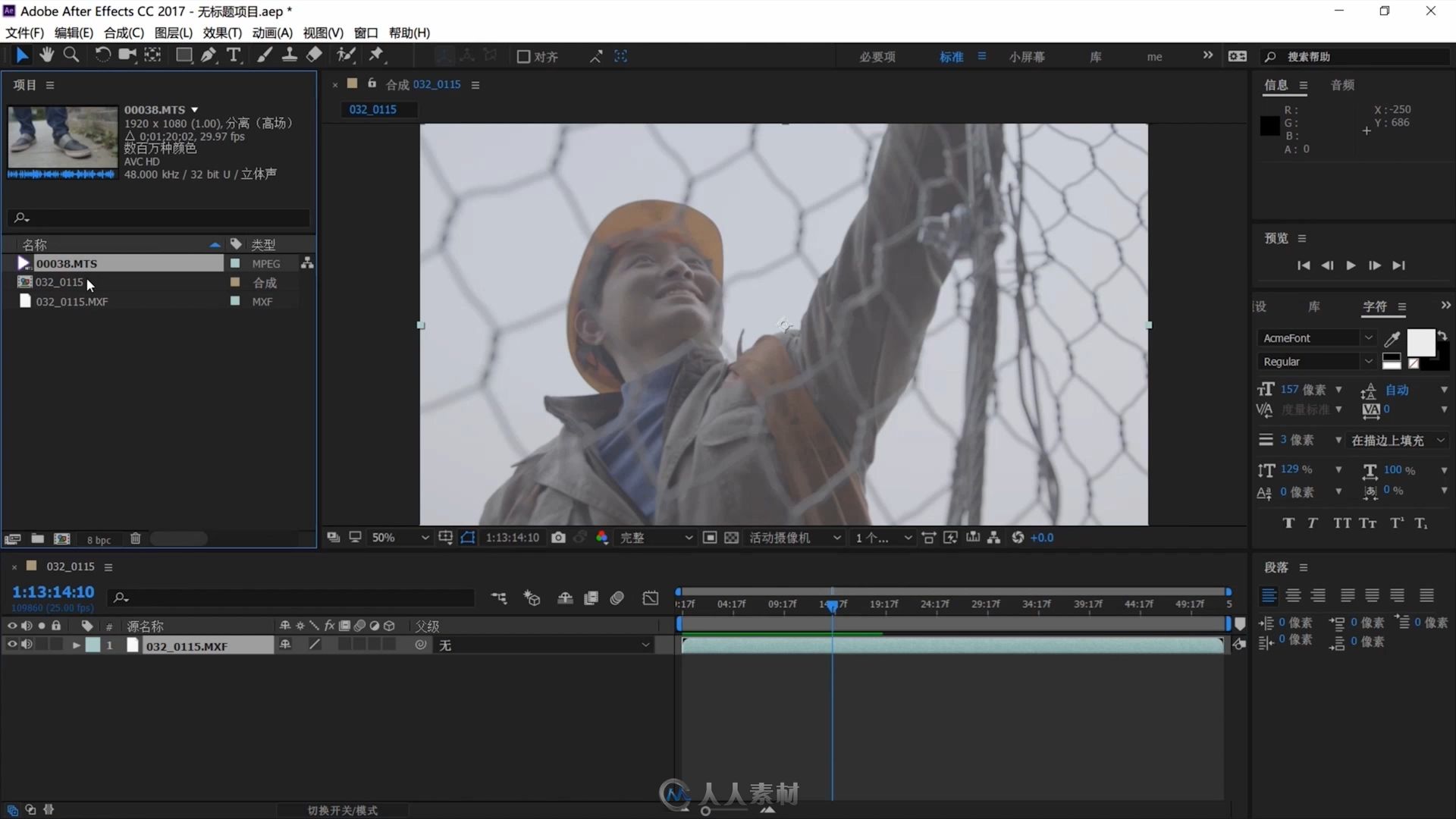Click the eyedropper in Character panel
Image resolution: width=1456 pixels, height=819 pixels.
tap(1392, 339)
